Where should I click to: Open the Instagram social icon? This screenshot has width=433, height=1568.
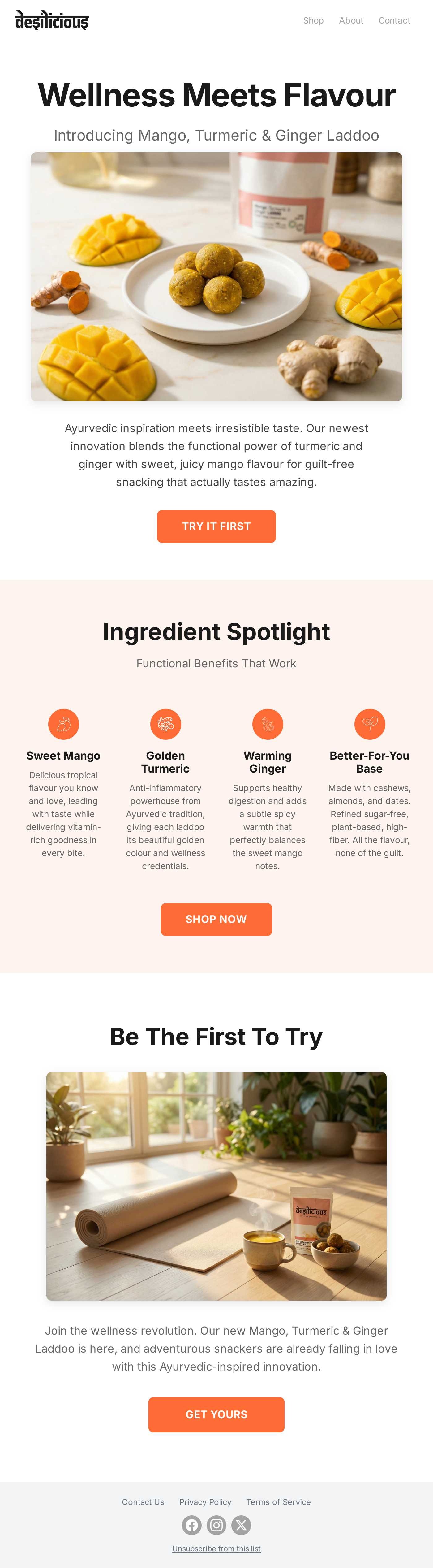pos(216,1525)
